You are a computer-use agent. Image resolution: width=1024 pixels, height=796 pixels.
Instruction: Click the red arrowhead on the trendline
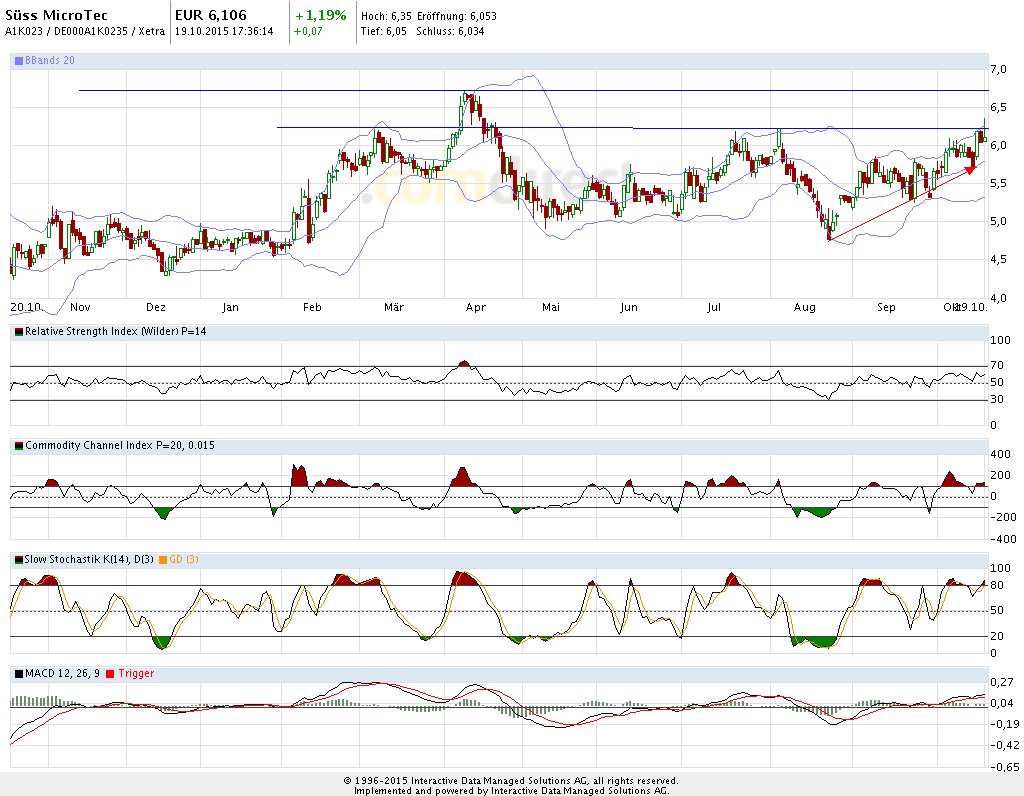pos(969,170)
